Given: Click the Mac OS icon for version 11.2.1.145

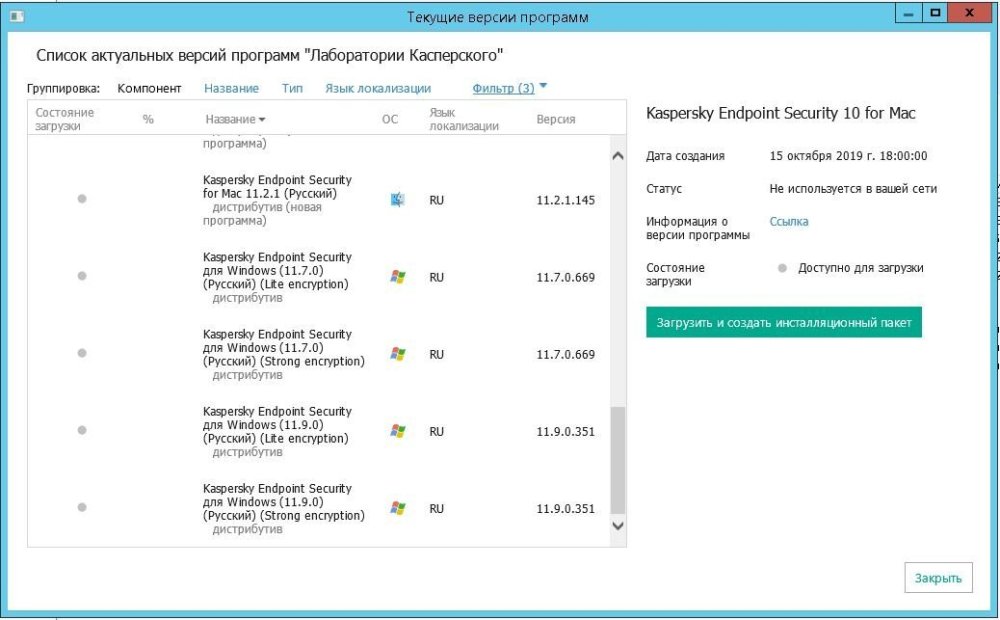Looking at the screenshot, I should 398,200.
